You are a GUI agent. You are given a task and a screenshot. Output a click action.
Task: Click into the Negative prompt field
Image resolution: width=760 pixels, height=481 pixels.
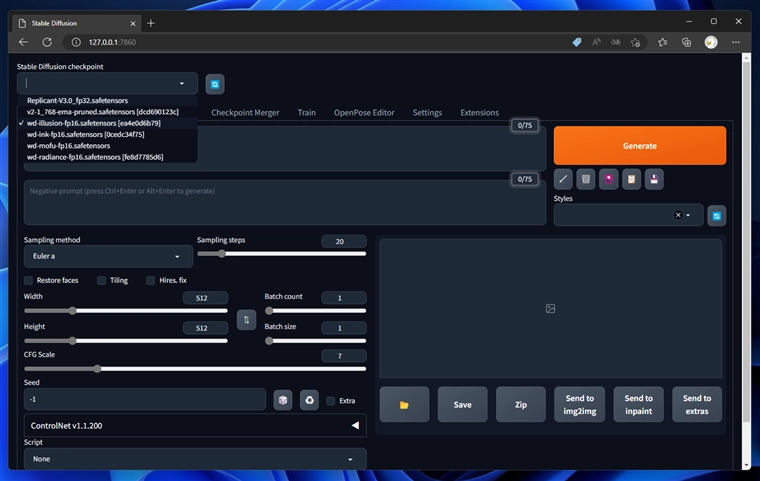point(285,203)
